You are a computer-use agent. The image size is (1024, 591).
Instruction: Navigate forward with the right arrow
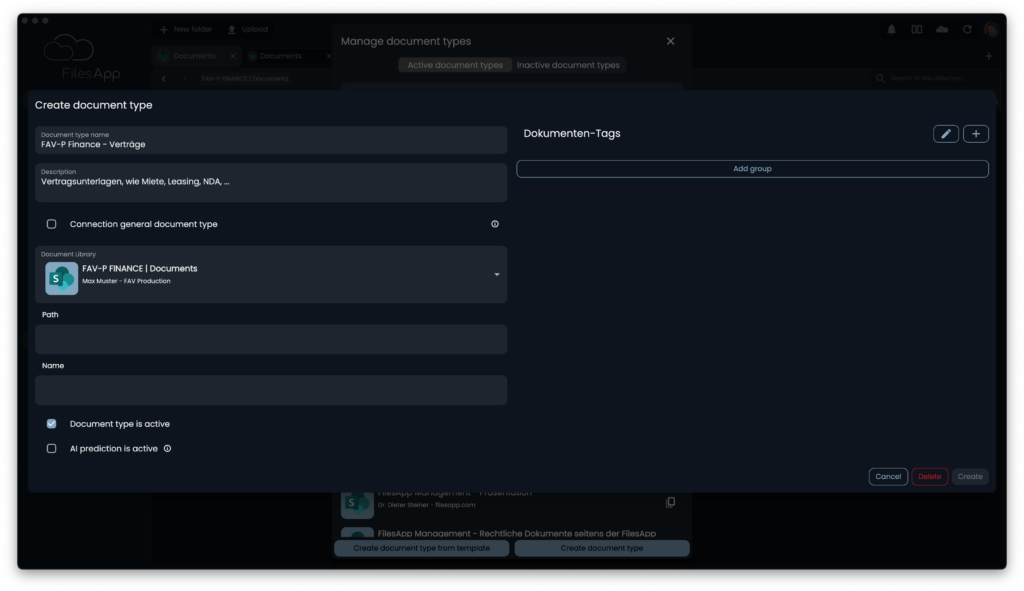[185, 78]
